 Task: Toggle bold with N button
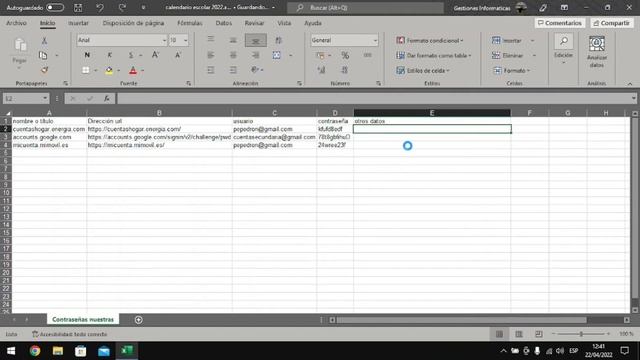coord(87,55)
